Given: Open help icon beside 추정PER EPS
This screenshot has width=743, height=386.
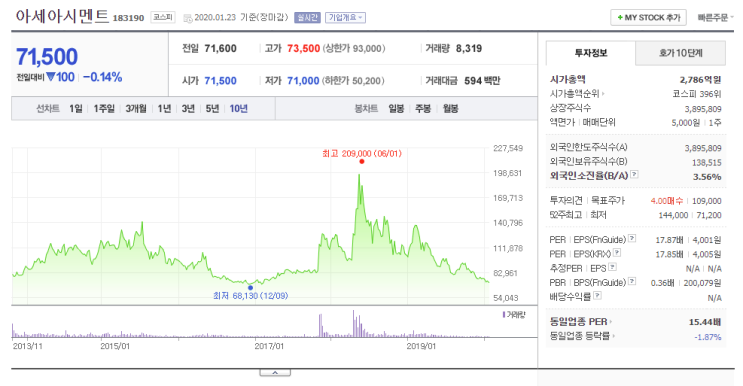Looking at the screenshot, I should click(612, 267).
